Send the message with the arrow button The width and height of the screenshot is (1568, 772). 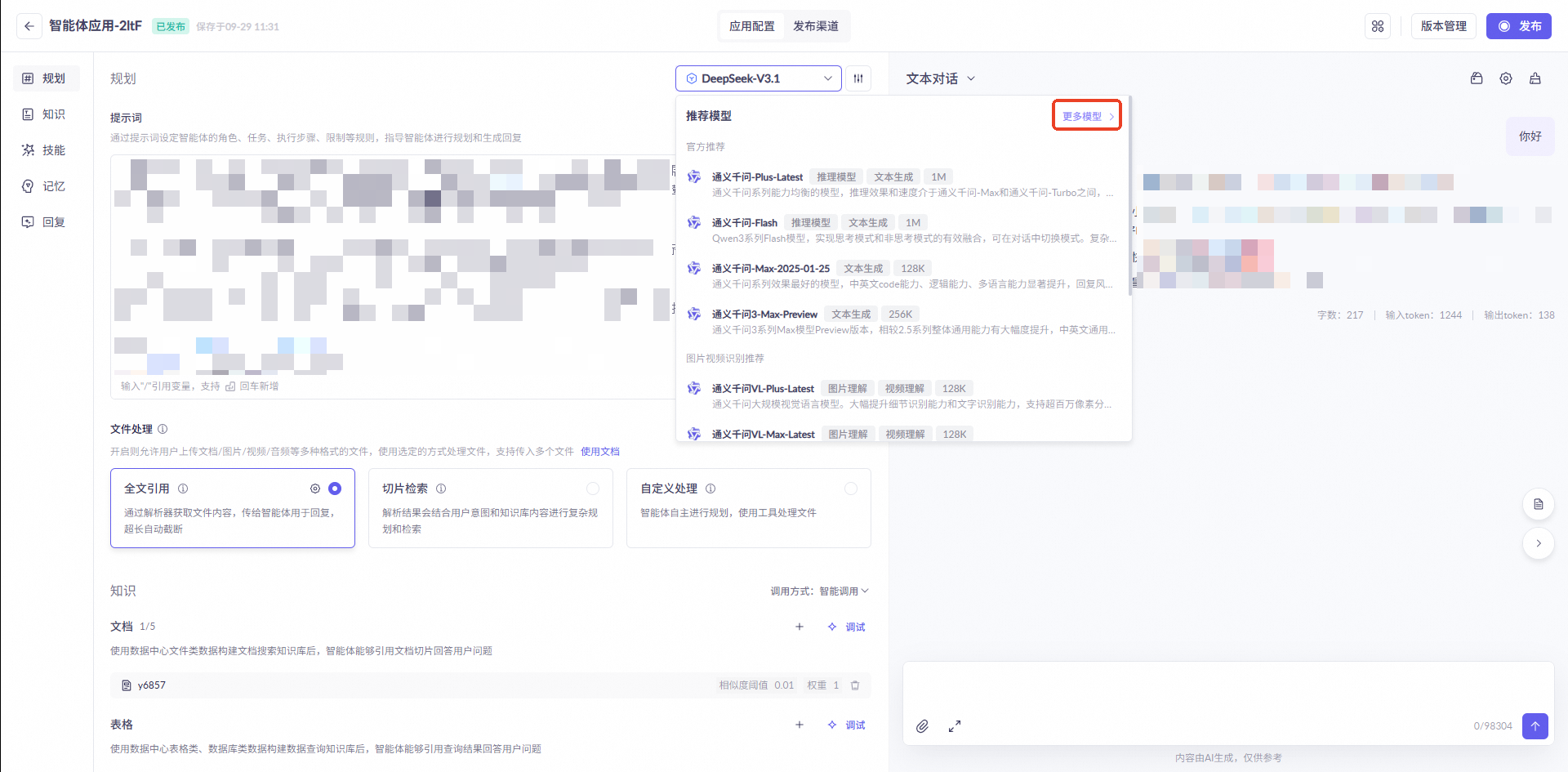point(1535,725)
